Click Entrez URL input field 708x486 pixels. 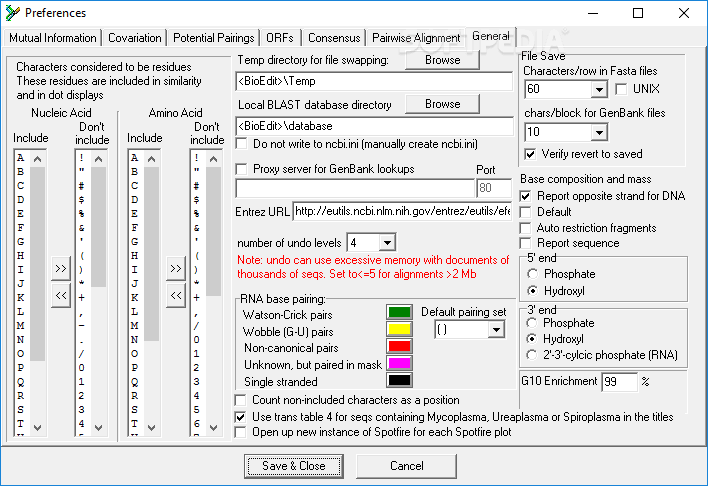(402, 211)
